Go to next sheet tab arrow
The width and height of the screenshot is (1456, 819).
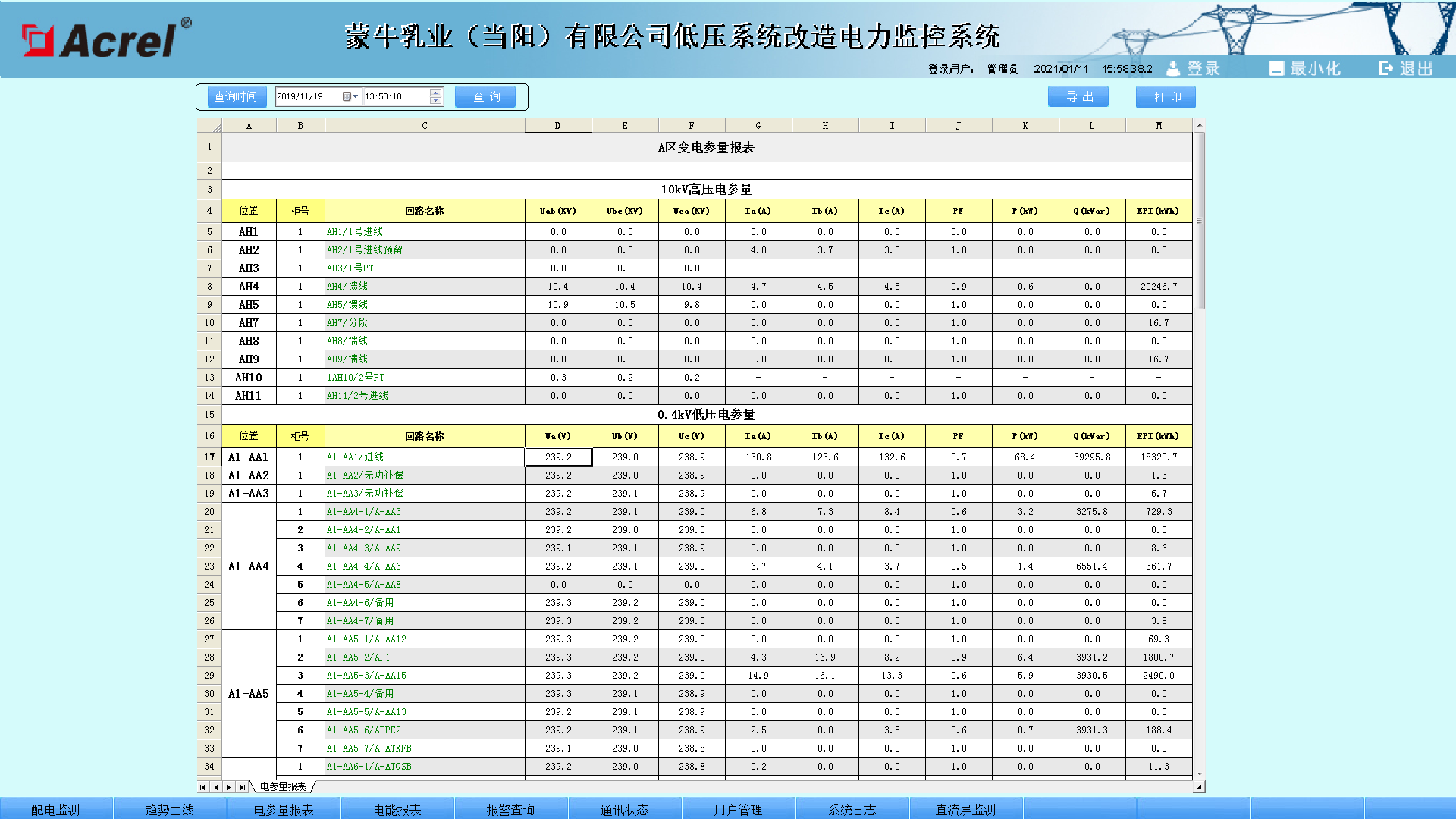coord(228,787)
